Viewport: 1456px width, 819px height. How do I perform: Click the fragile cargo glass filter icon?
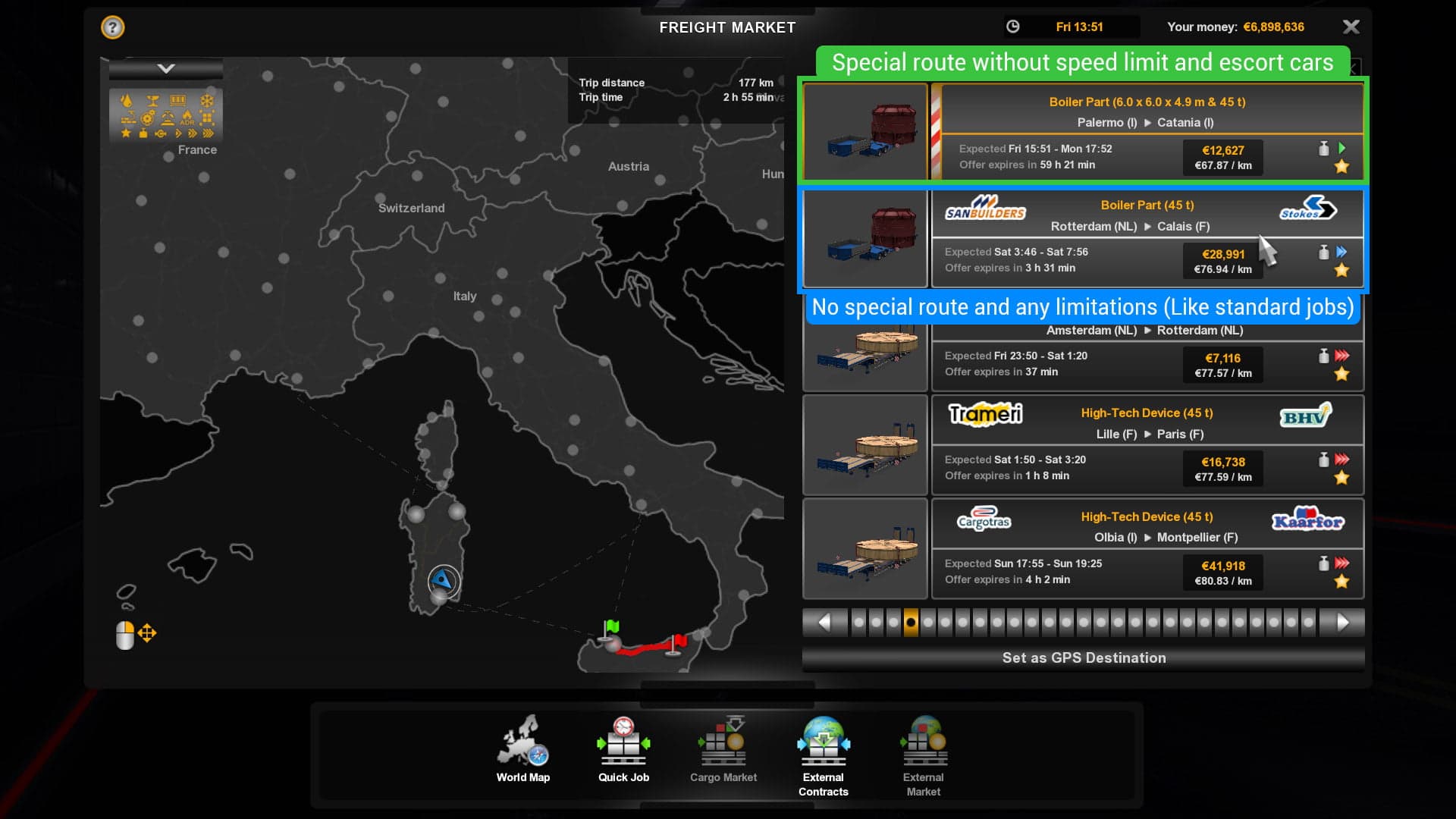152,100
